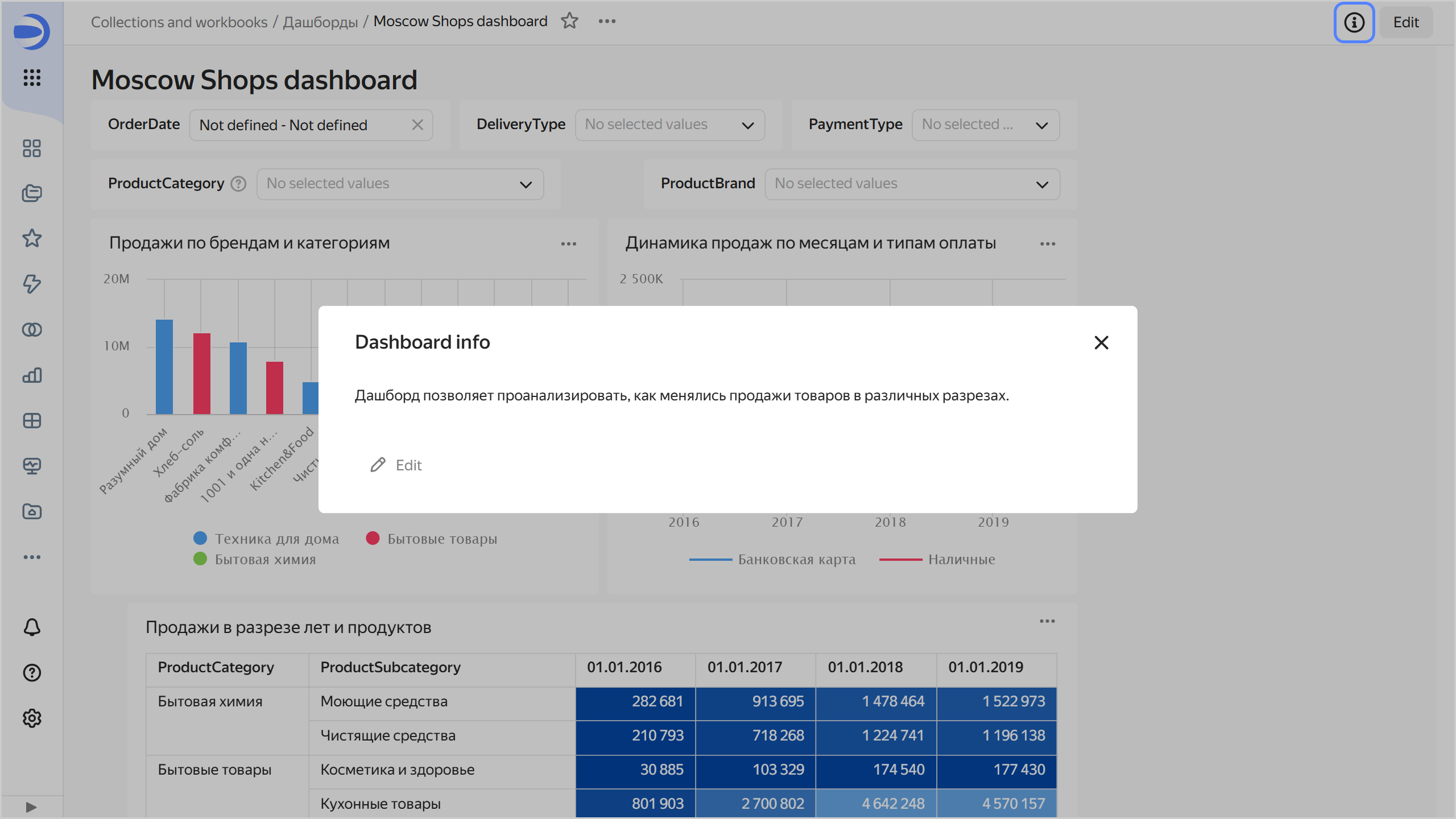Open the Charts bar icon in sidebar
1456x819 pixels.
point(32,375)
